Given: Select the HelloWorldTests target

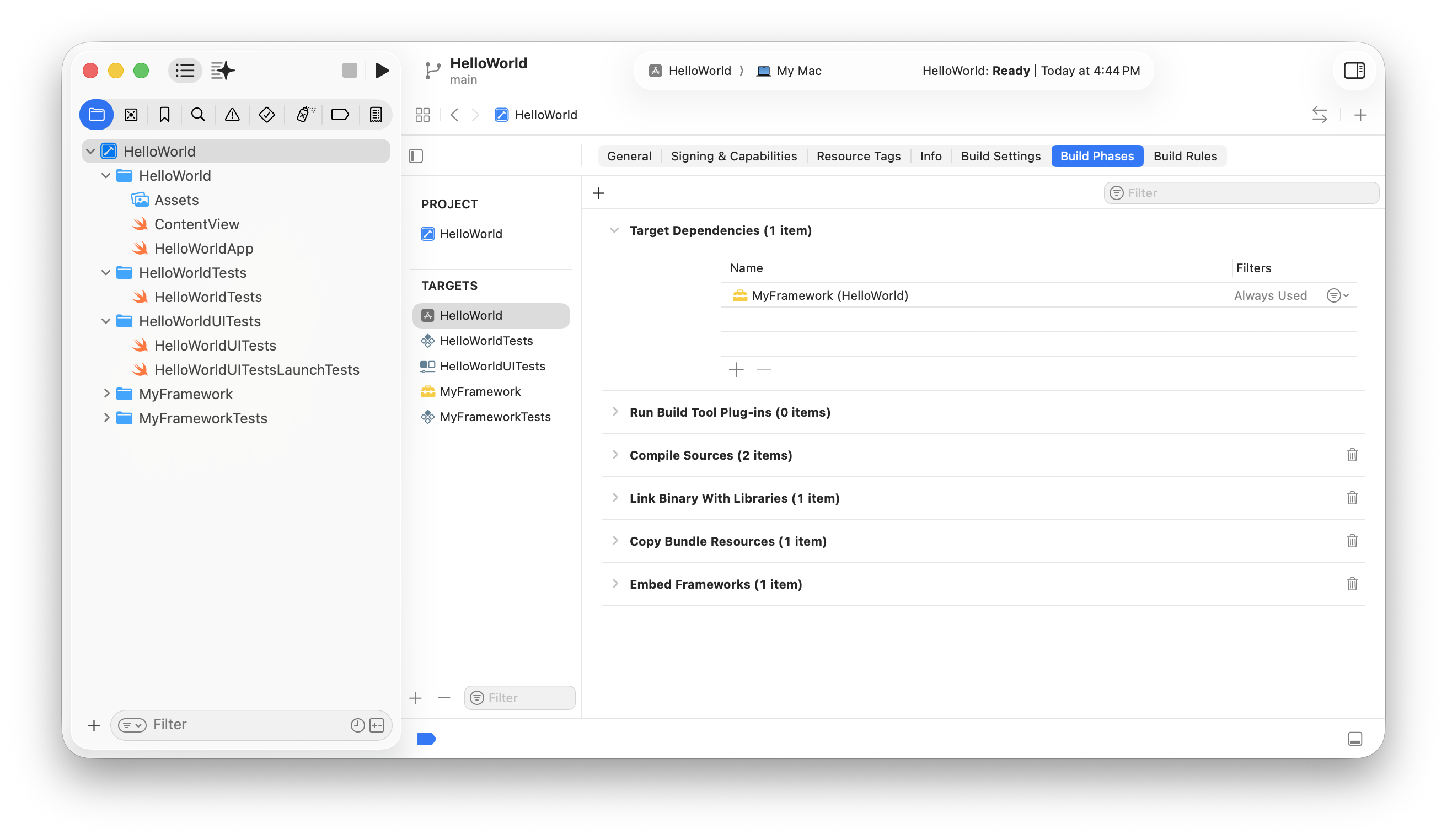Looking at the screenshot, I should coord(491,341).
